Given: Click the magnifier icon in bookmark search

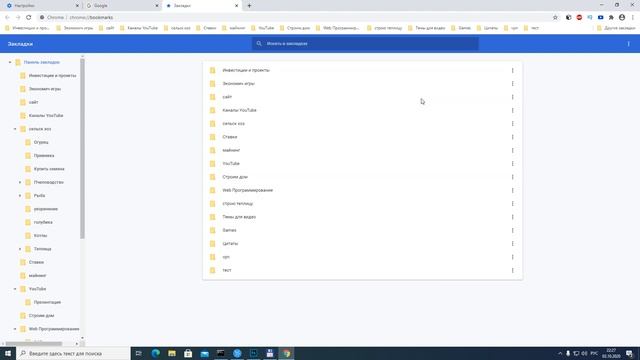Looking at the screenshot, I should pos(259,44).
